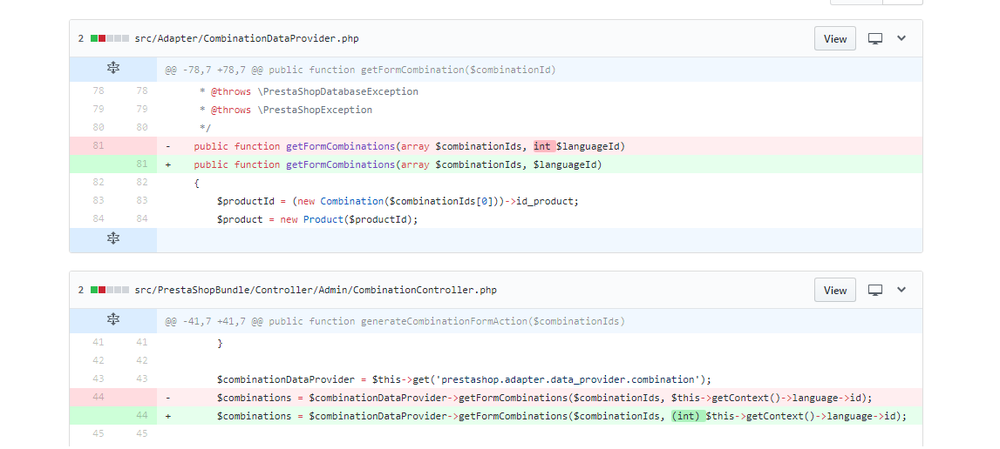This screenshot has height=449, width=1000.
Task: Open View for CombinationController.php
Action: click(835, 290)
